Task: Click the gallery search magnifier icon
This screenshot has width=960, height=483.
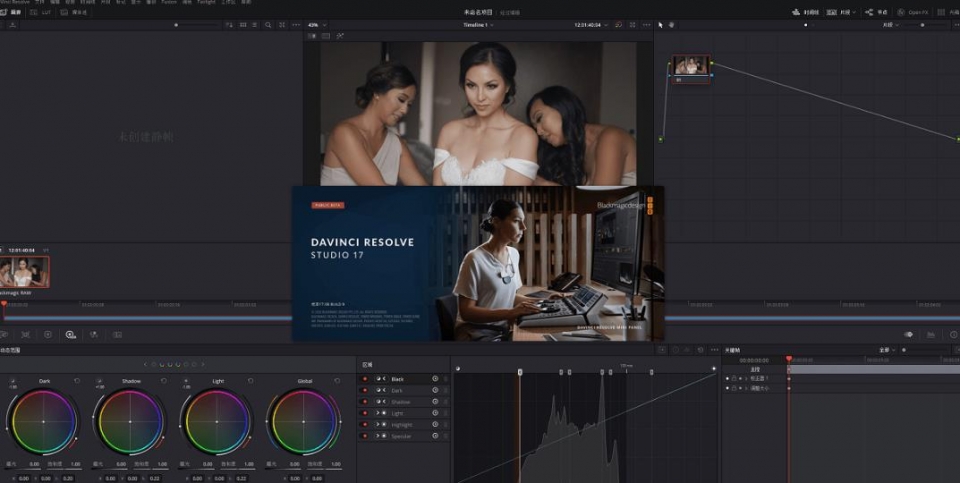Action: coord(268,25)
